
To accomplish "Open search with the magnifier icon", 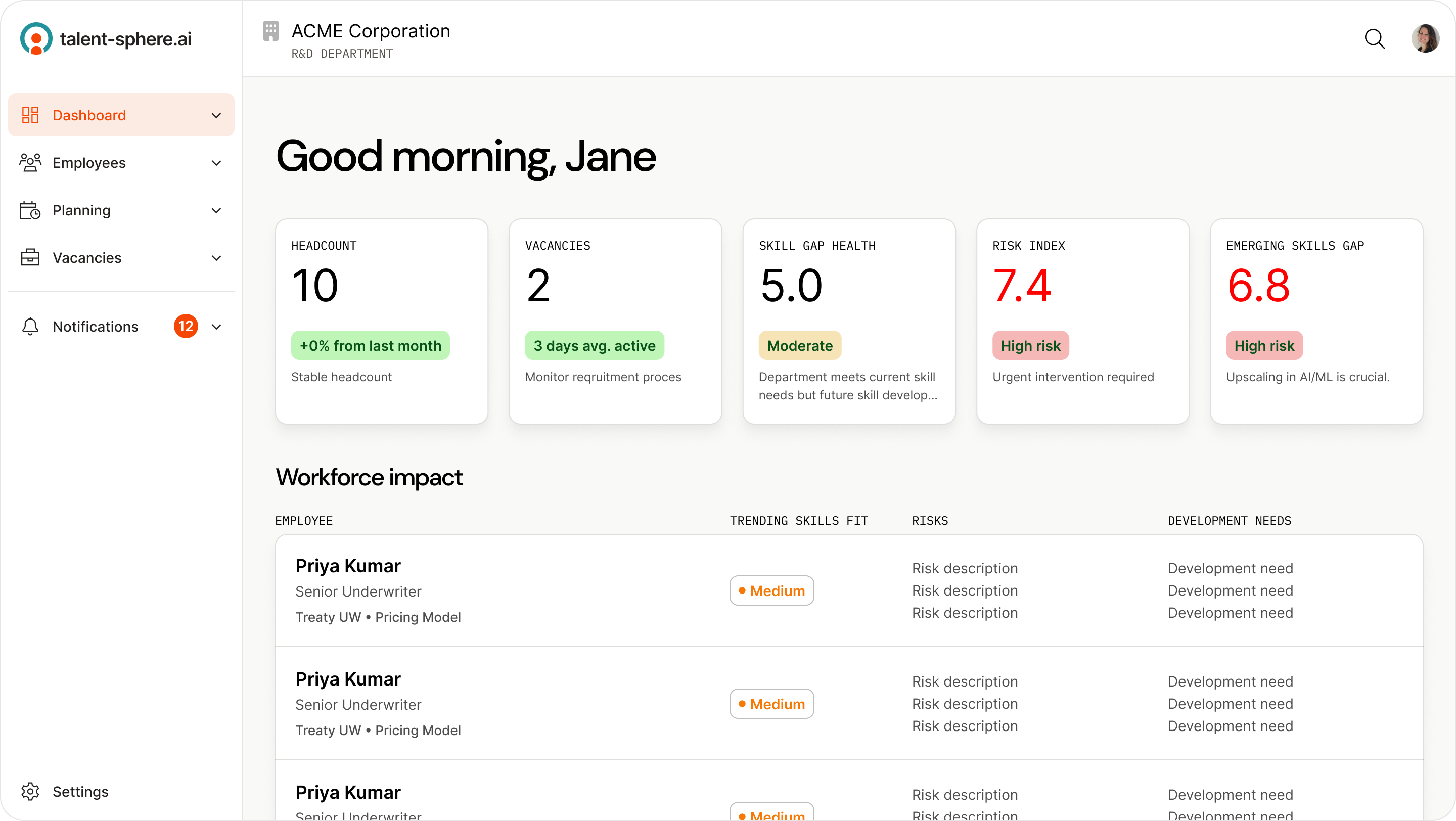I will 1374,39.
